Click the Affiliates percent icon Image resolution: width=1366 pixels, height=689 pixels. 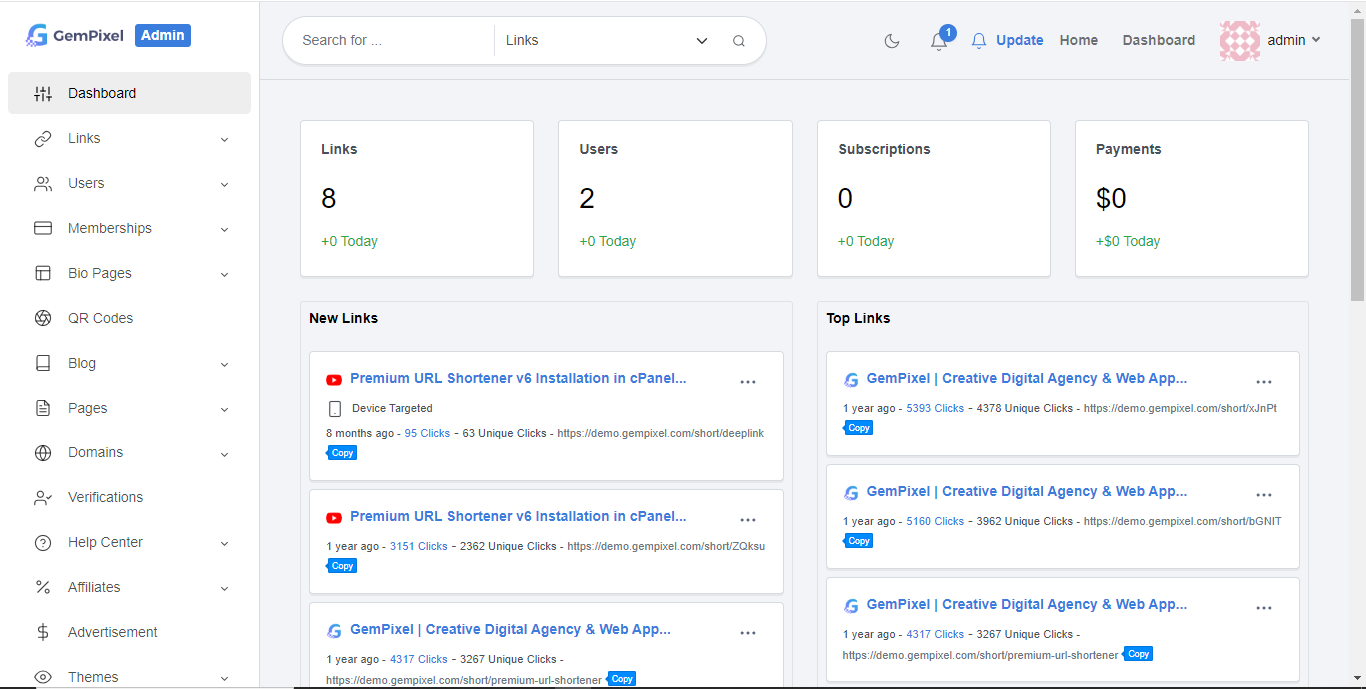[x=43, y=587]
